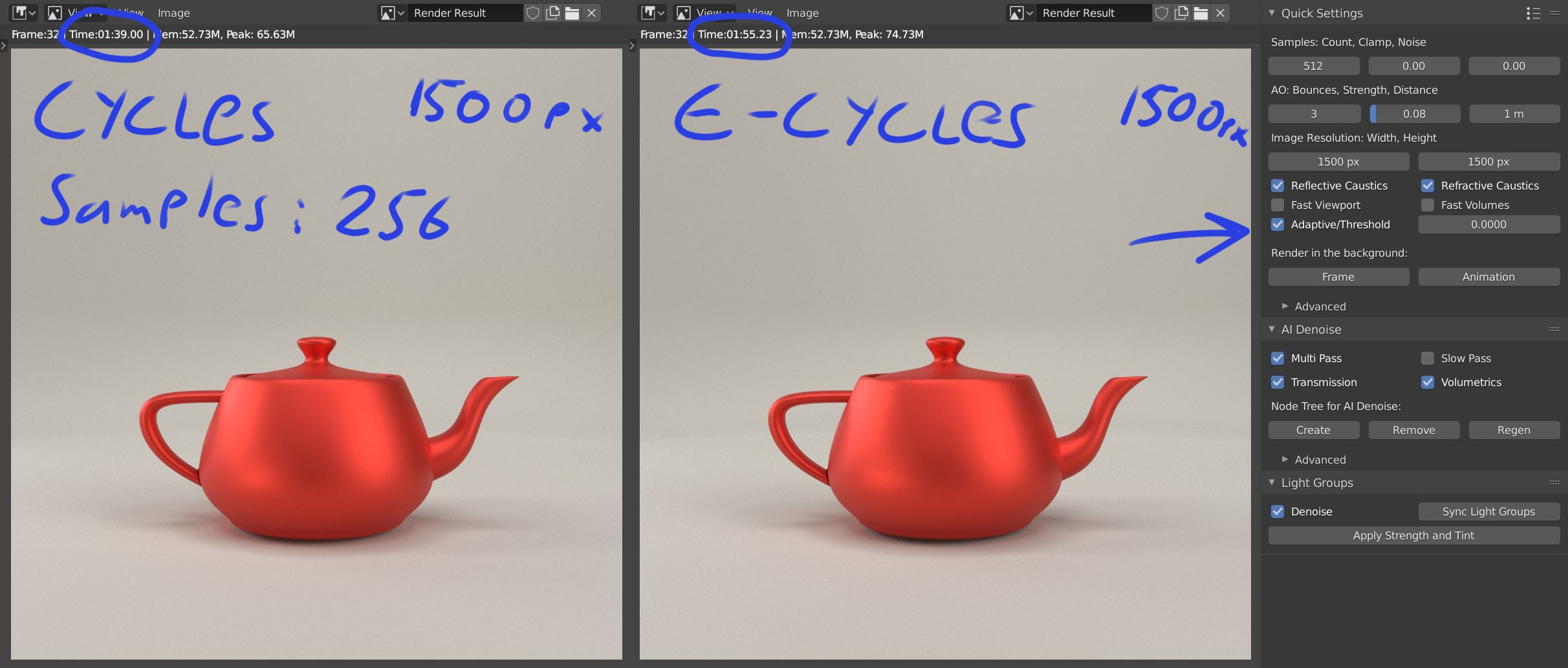Click the Frame render button

pyautogui.click(x=1338, y=276)
